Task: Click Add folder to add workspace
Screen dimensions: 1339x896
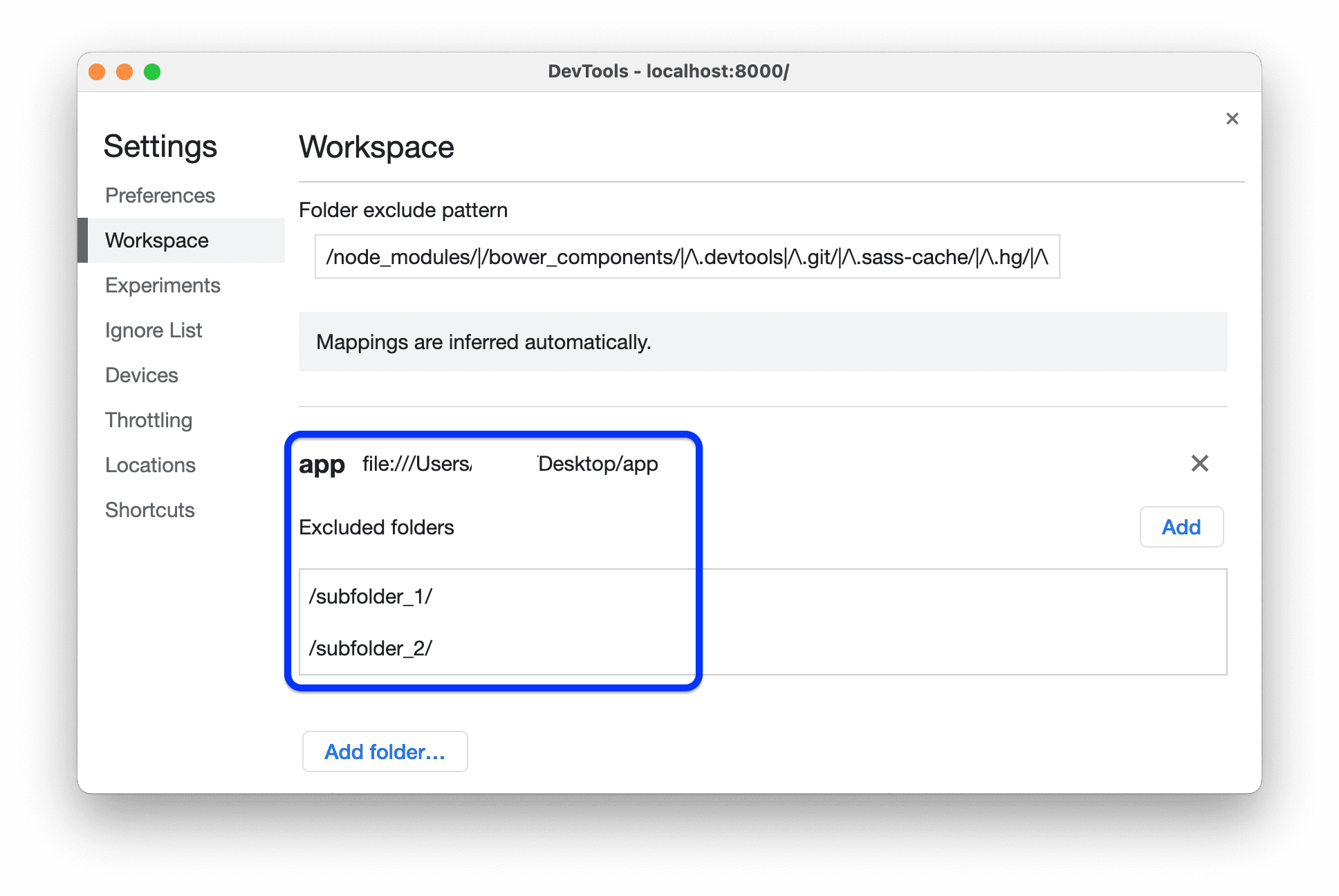Action: pyautogui.click(x=385, y=751)
